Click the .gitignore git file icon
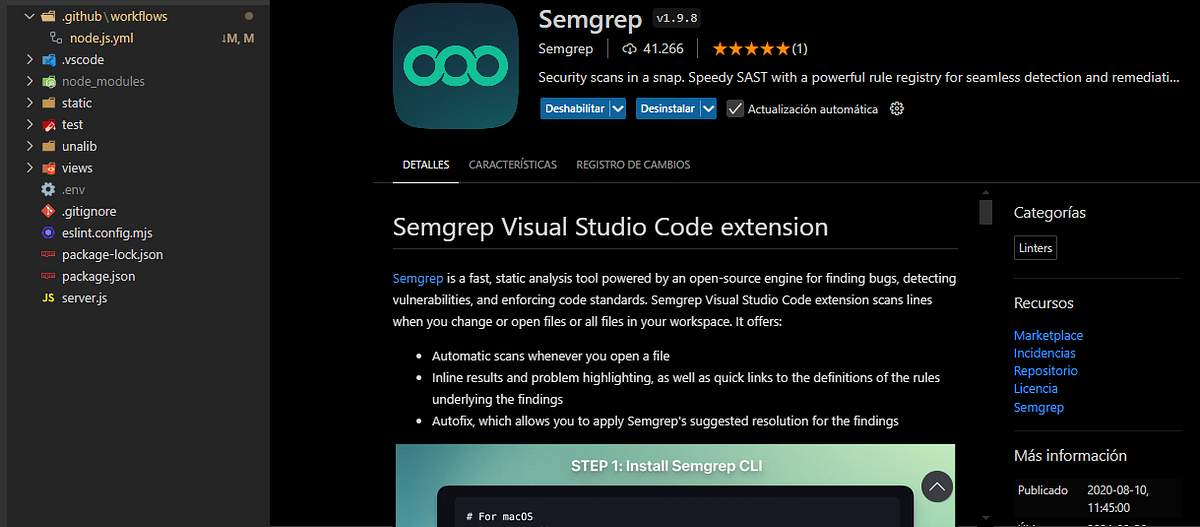 47,211
